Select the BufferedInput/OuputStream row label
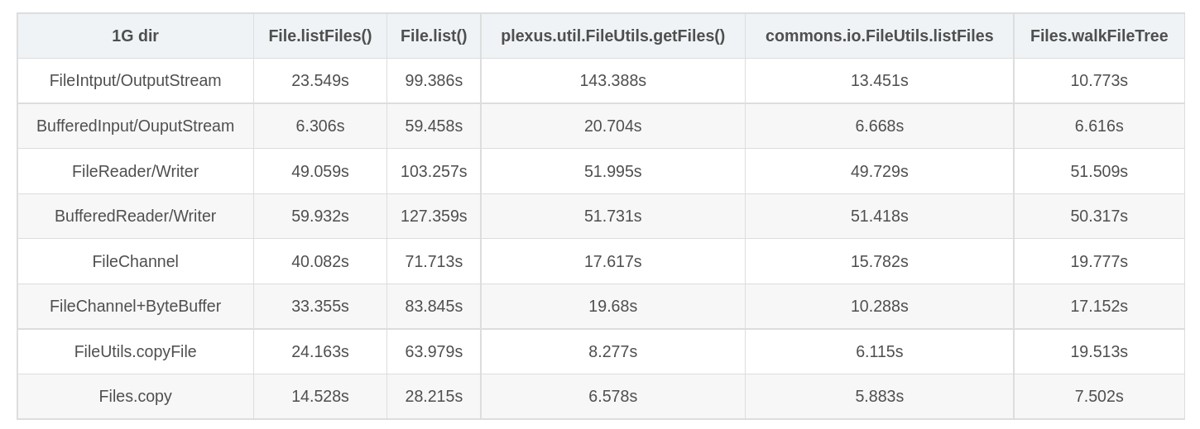The width and height of the screenshot is (1200, 429). click(135, 126)
